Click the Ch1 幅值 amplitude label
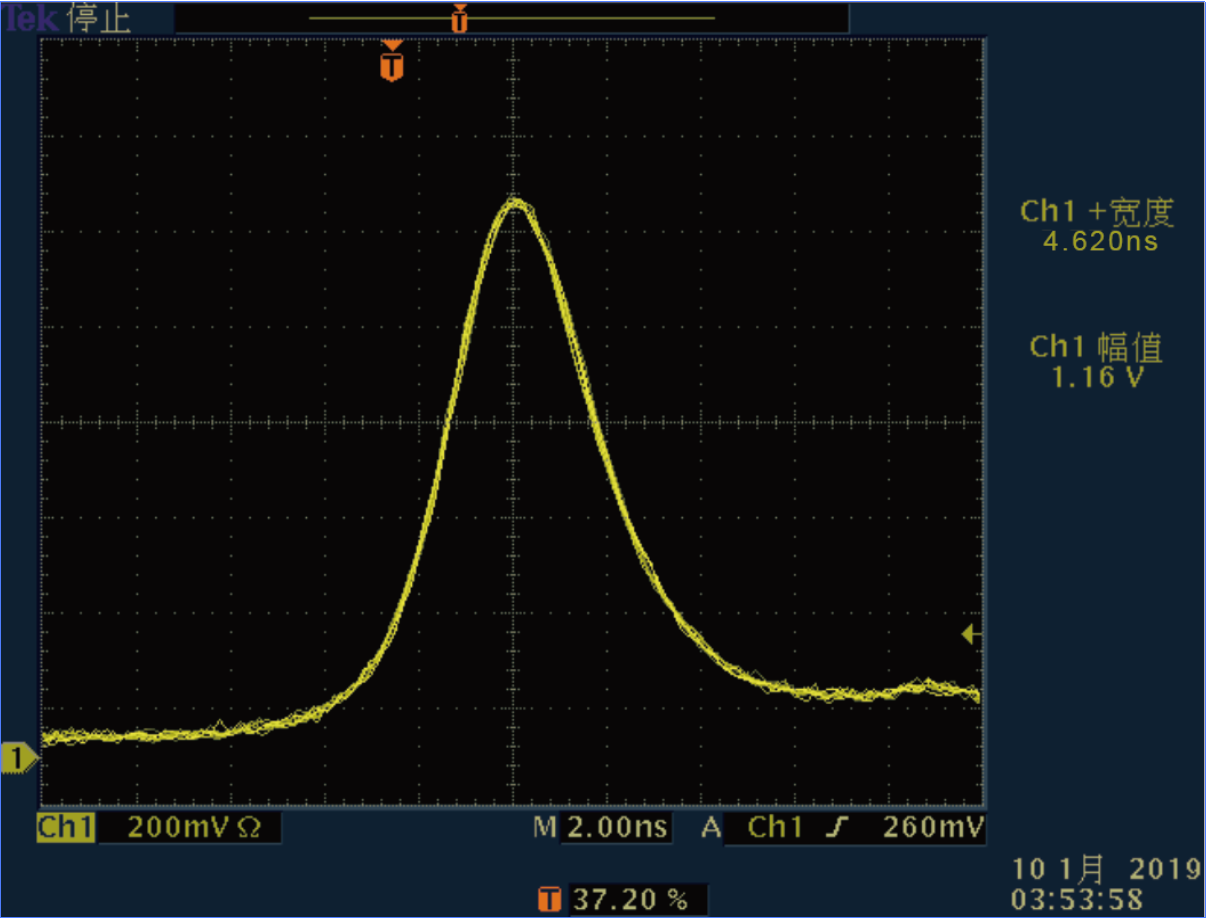The image size is (1206, 919). [x=1096, y=347]
